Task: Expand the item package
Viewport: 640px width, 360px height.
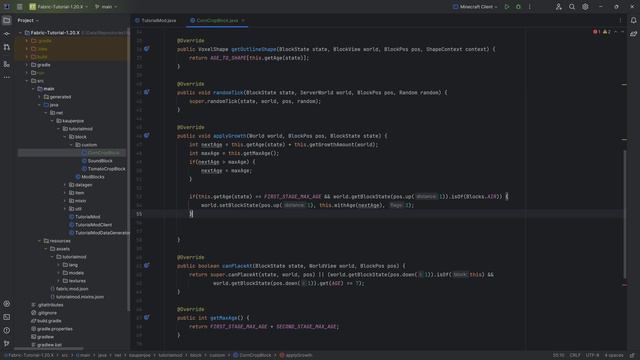Action: coord(65,193)
